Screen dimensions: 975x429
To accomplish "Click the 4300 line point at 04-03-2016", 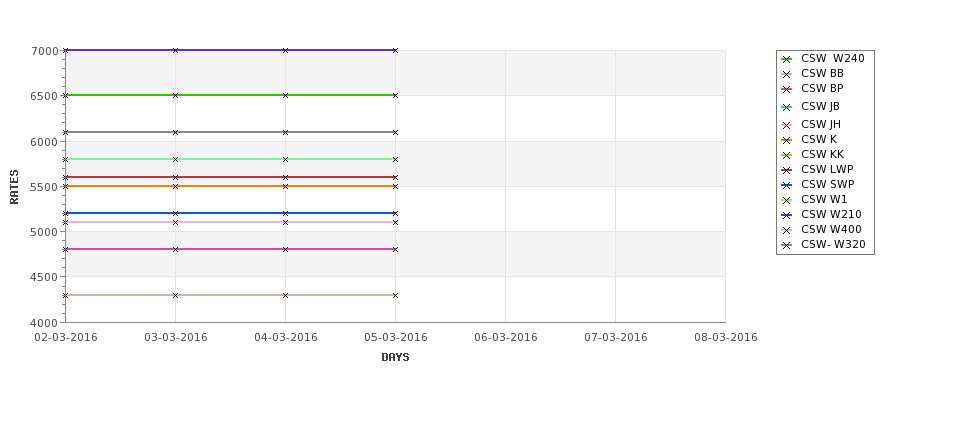I will coord(285,295).
